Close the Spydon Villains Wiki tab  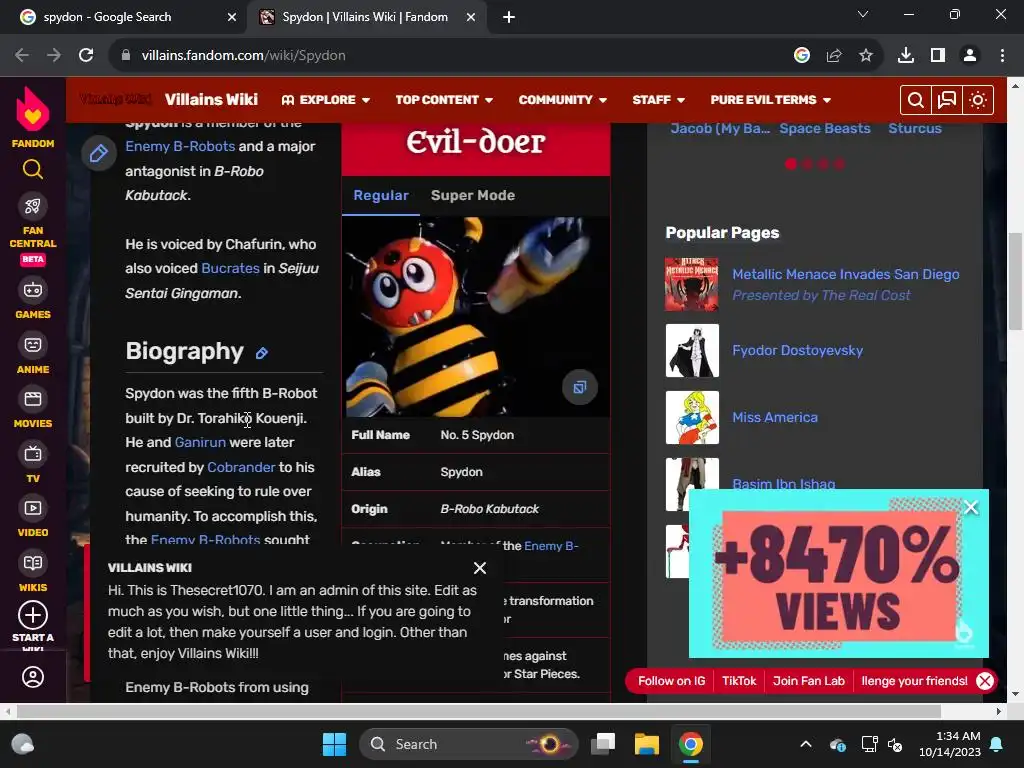471,17
